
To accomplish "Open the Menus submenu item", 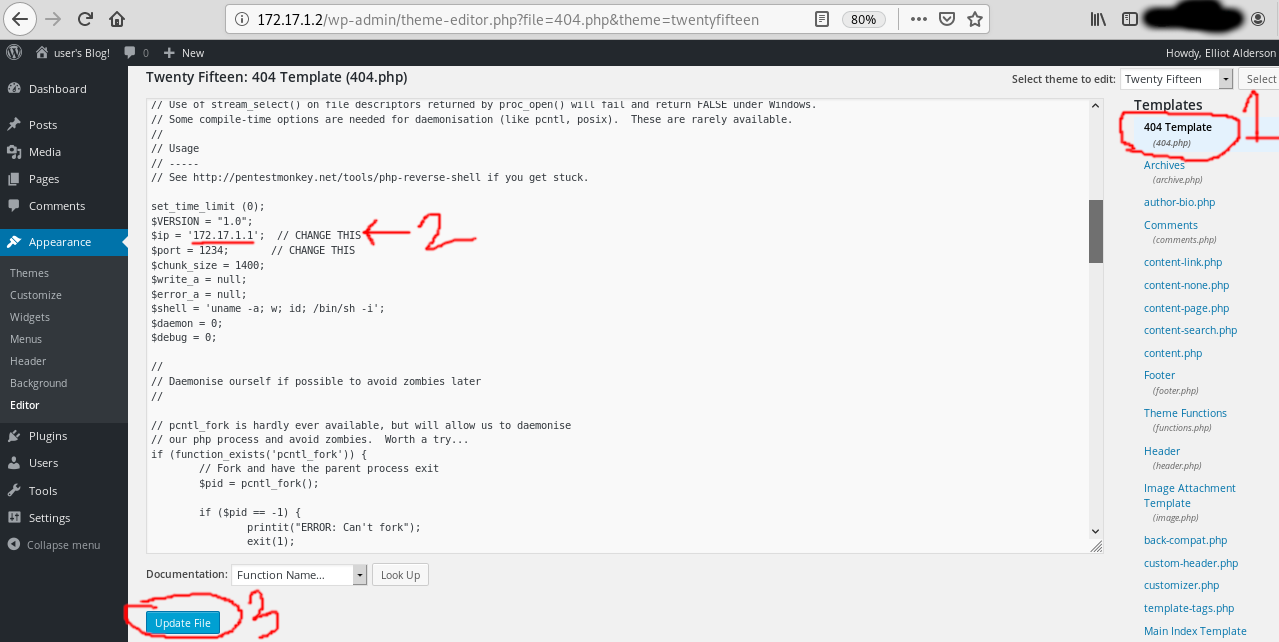I will pyautogui.click(x=26, y=339).
